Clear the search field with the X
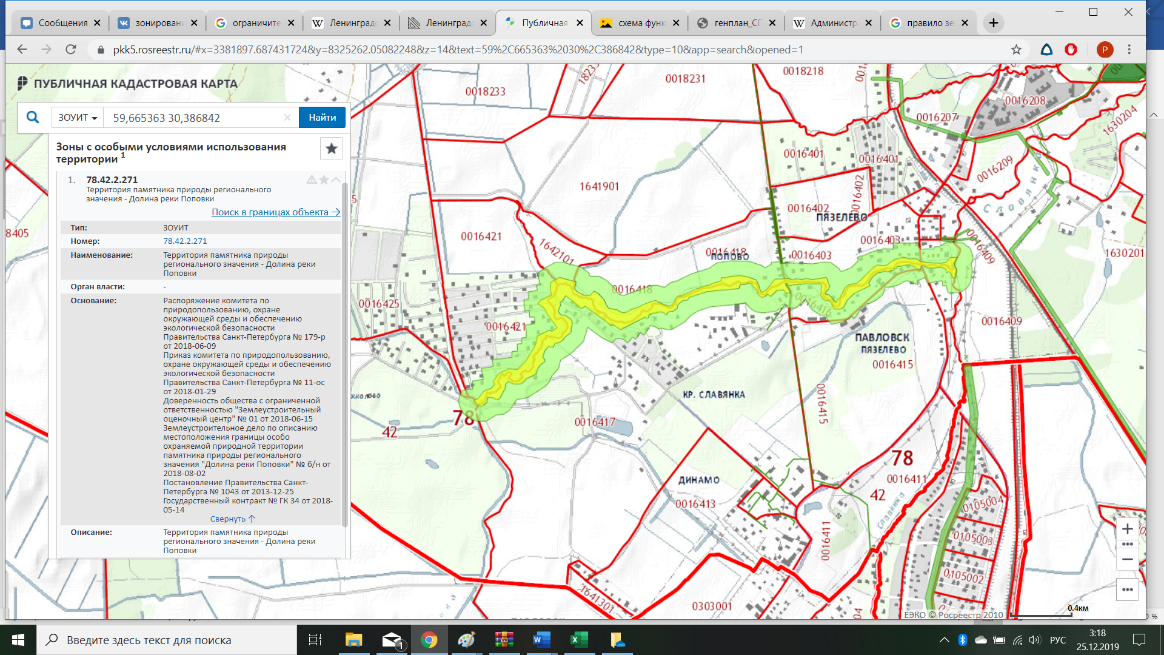Image resolution: width=1164 pixels, height=655 pixels. click(287, 117)
